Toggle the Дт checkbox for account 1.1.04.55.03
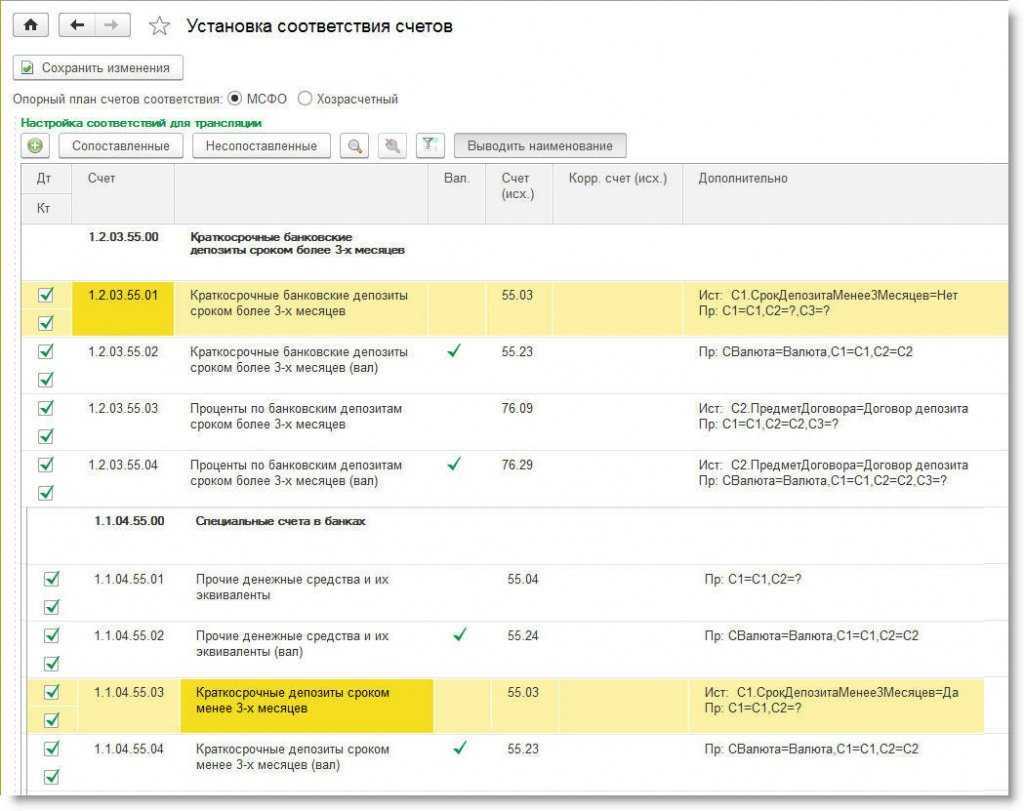This screenshot has height=811, width=1024. [x=51, y=692]
